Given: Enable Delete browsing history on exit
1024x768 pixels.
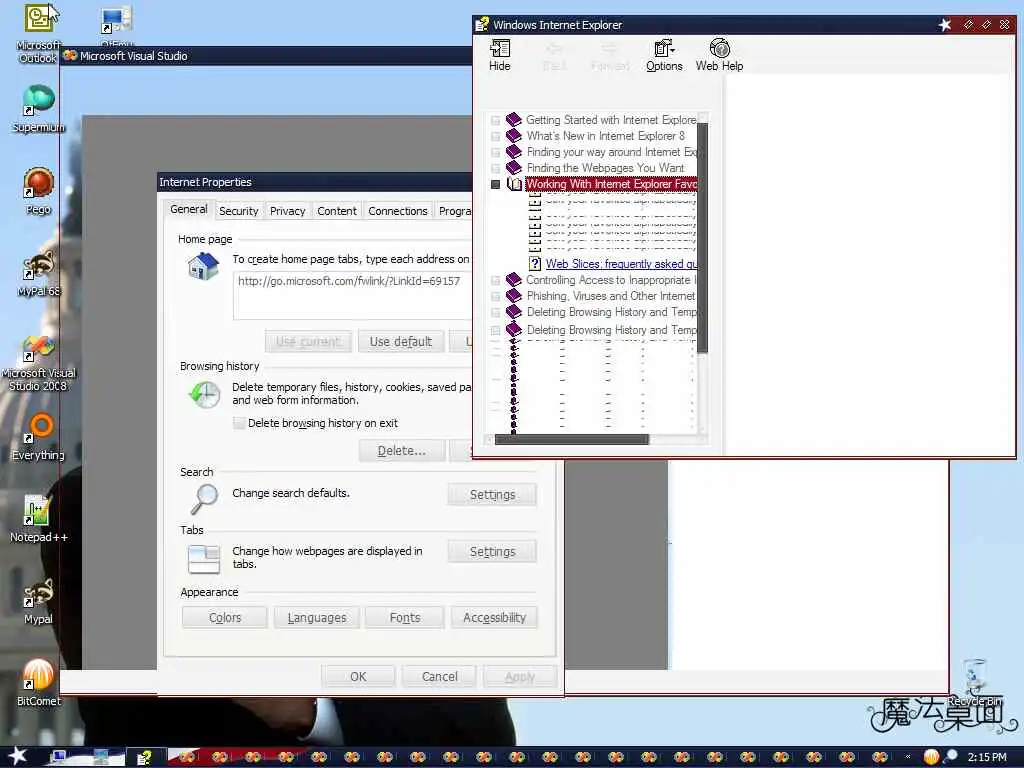Looking at the screenshot, I should pyautogui.click(x=240, y=423).
